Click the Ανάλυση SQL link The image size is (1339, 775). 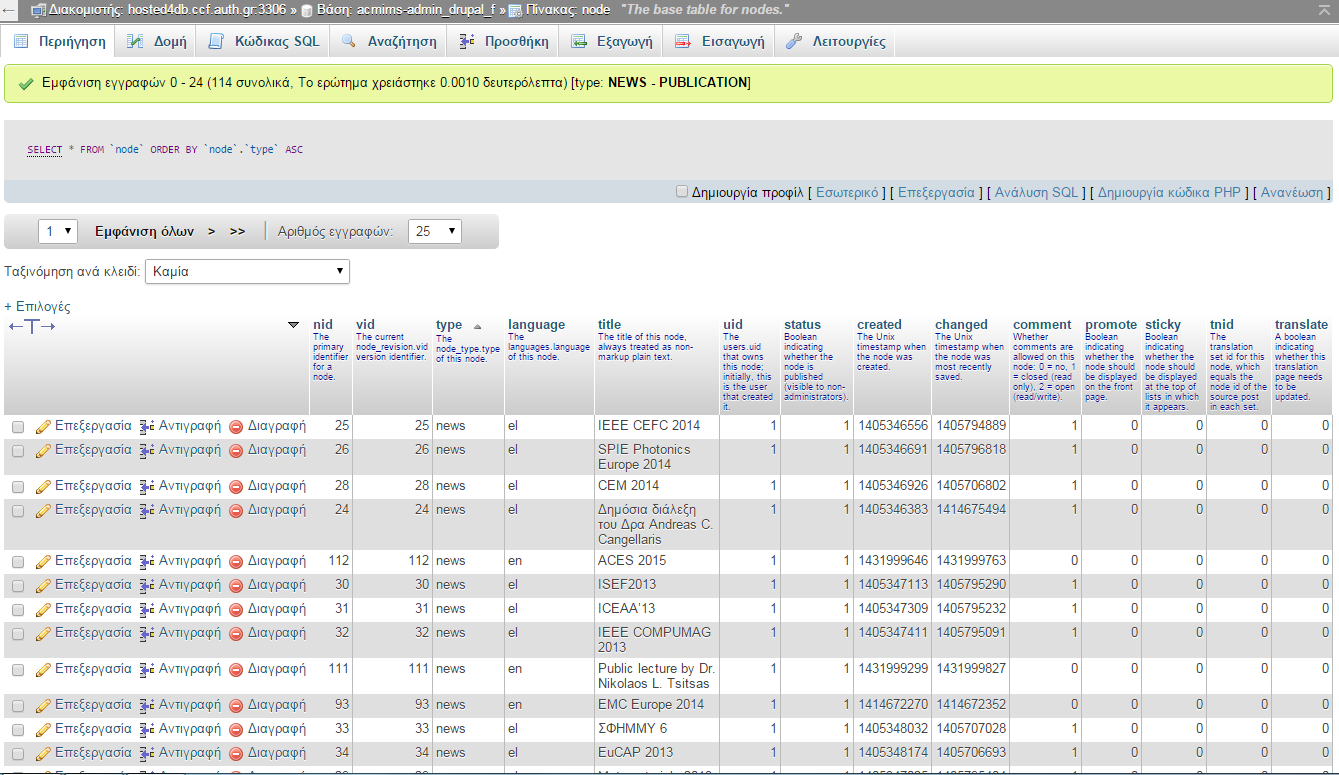click(1037, 192)
